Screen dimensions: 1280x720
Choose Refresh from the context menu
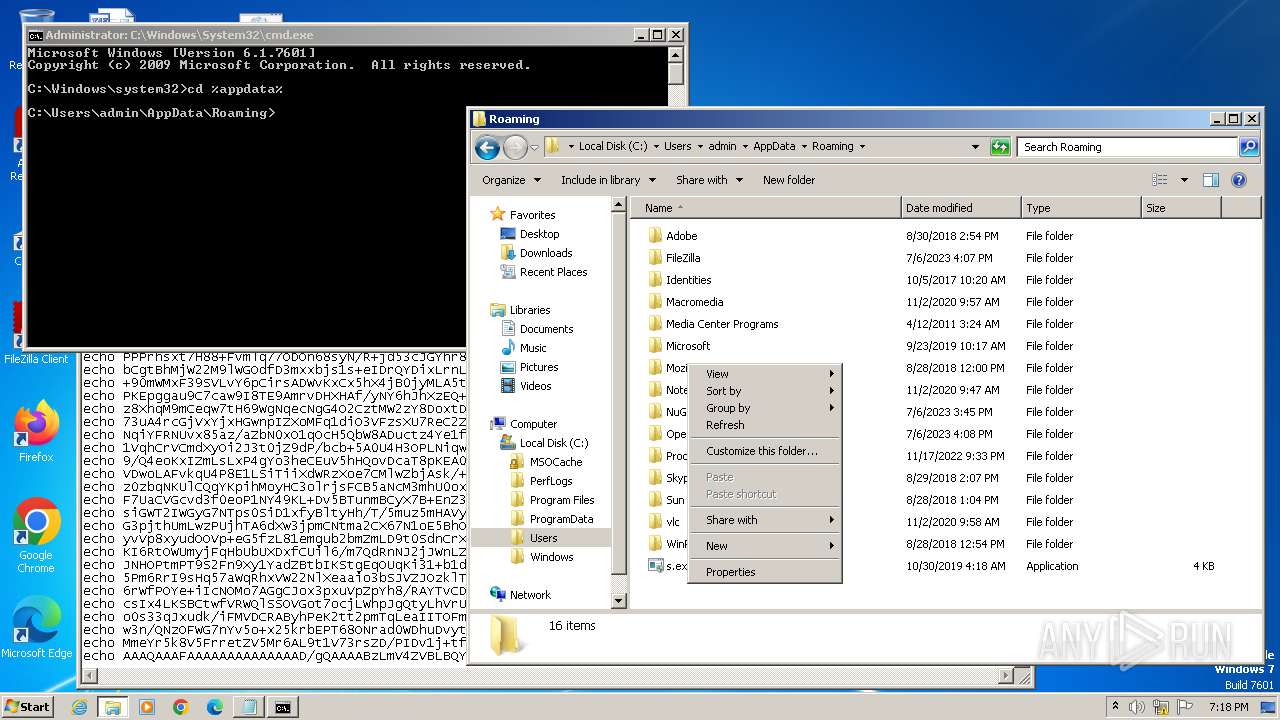765,425
